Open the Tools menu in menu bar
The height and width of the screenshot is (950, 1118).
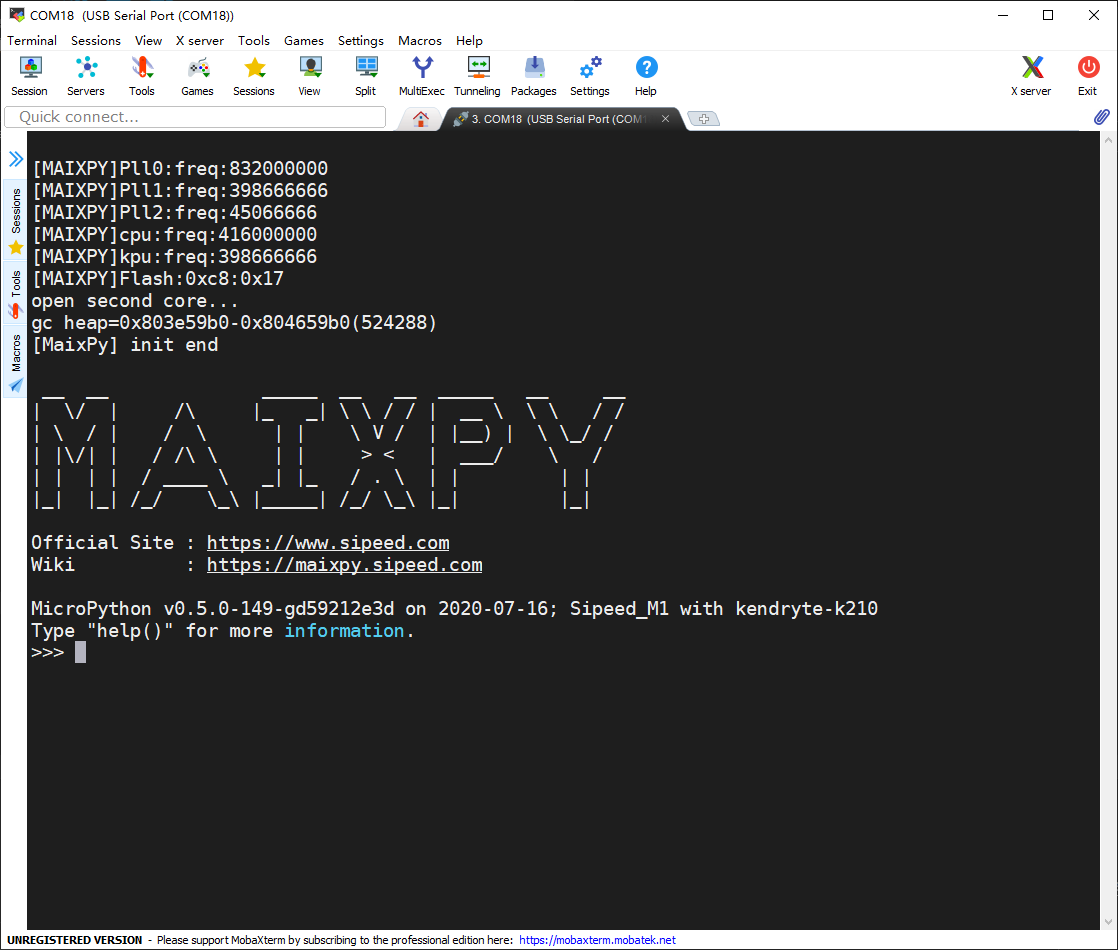254,41
